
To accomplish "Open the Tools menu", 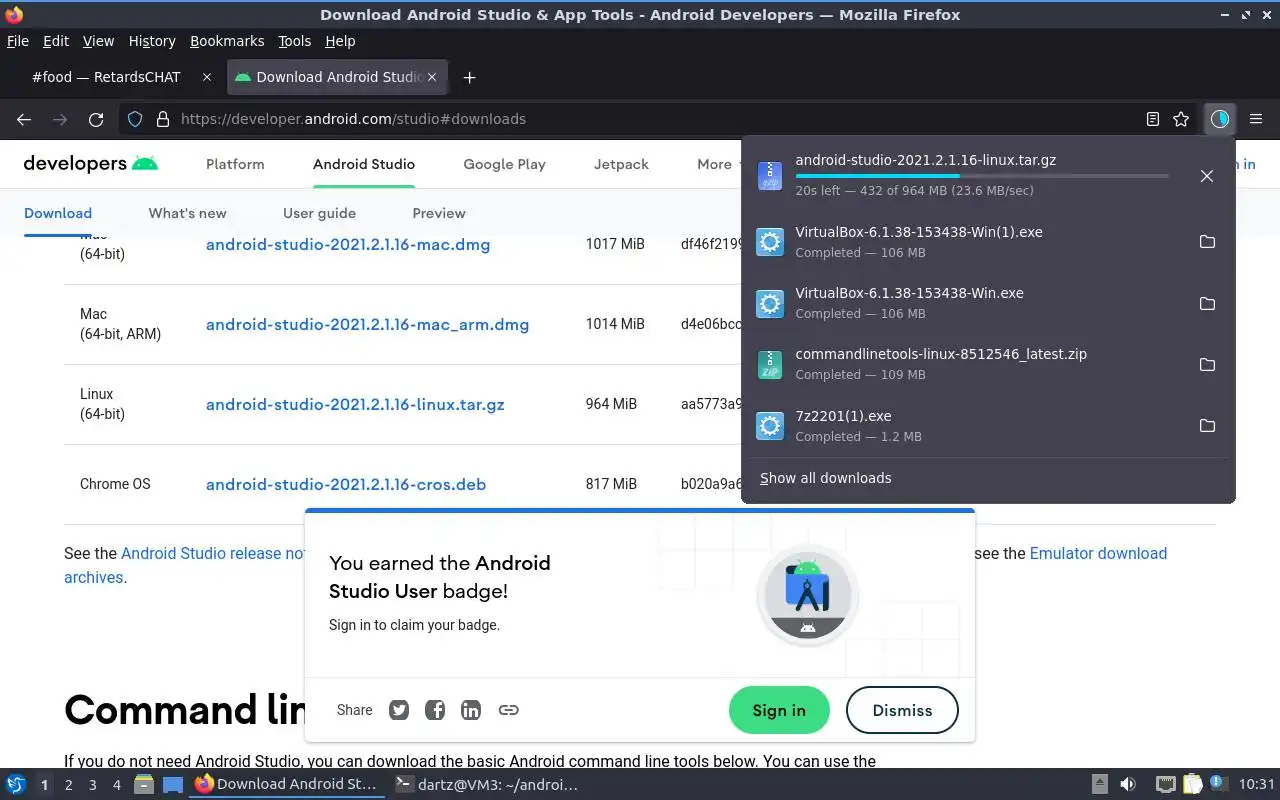I will pyautogui.click(x=295, y=41).
